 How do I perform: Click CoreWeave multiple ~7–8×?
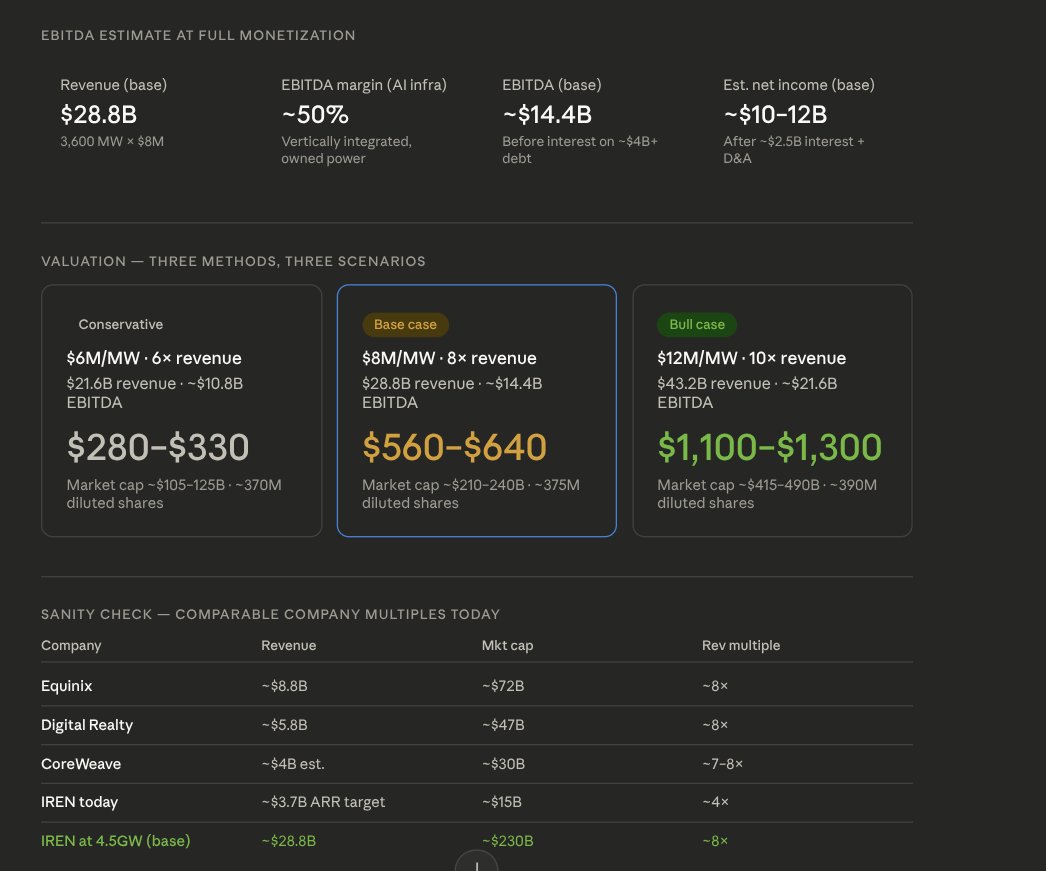(x=722, y=764)
